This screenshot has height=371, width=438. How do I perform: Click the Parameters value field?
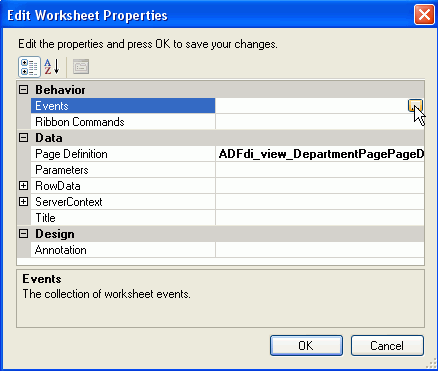[320, 170]
